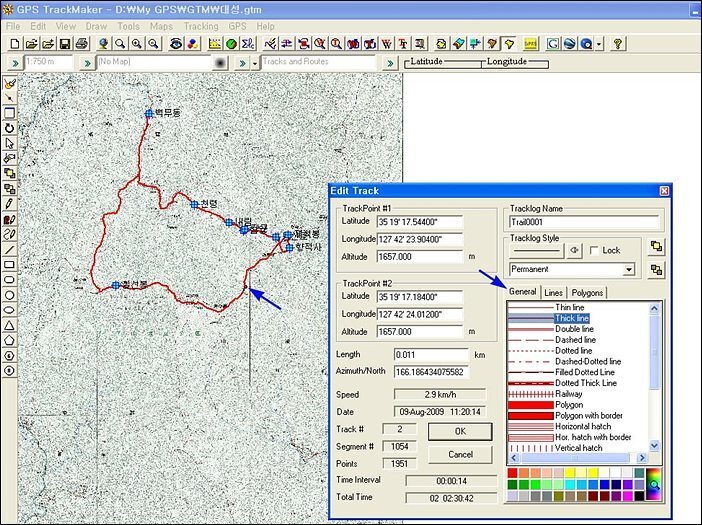Expand the dropdown arrow beside Google search icon
The height and width of the screenshot is (525, 702).
pyautogui.click(x=599, y=44)
